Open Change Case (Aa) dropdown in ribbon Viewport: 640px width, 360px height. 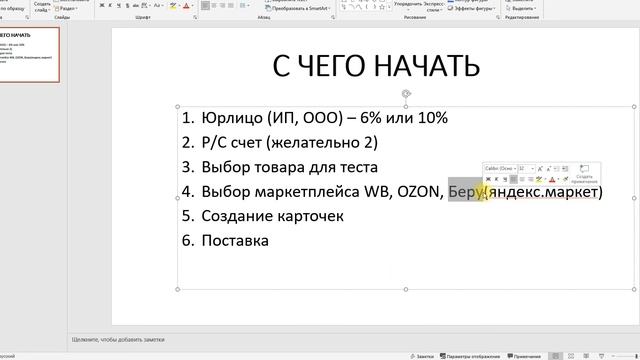click(158, 6)
